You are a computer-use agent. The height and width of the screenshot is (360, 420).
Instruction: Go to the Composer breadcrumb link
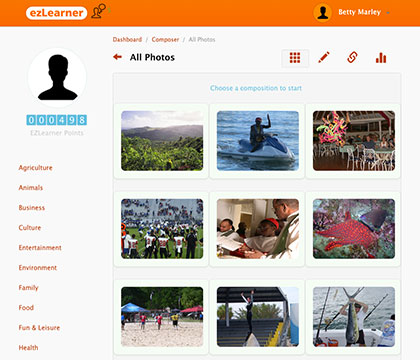point(165,39)
